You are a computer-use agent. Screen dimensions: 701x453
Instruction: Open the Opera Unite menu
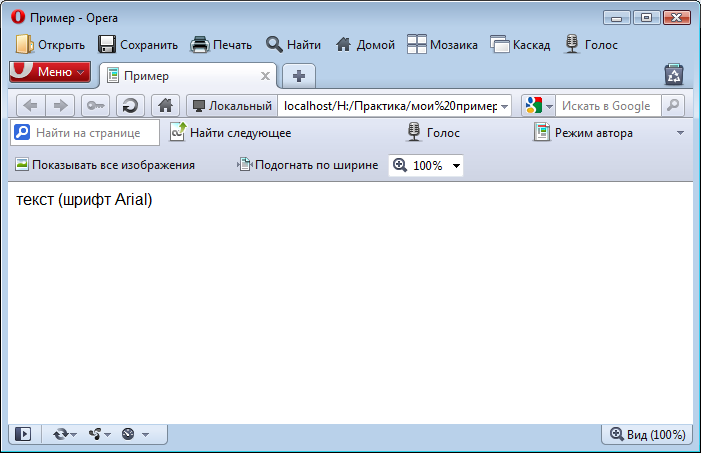pos(99,434)
